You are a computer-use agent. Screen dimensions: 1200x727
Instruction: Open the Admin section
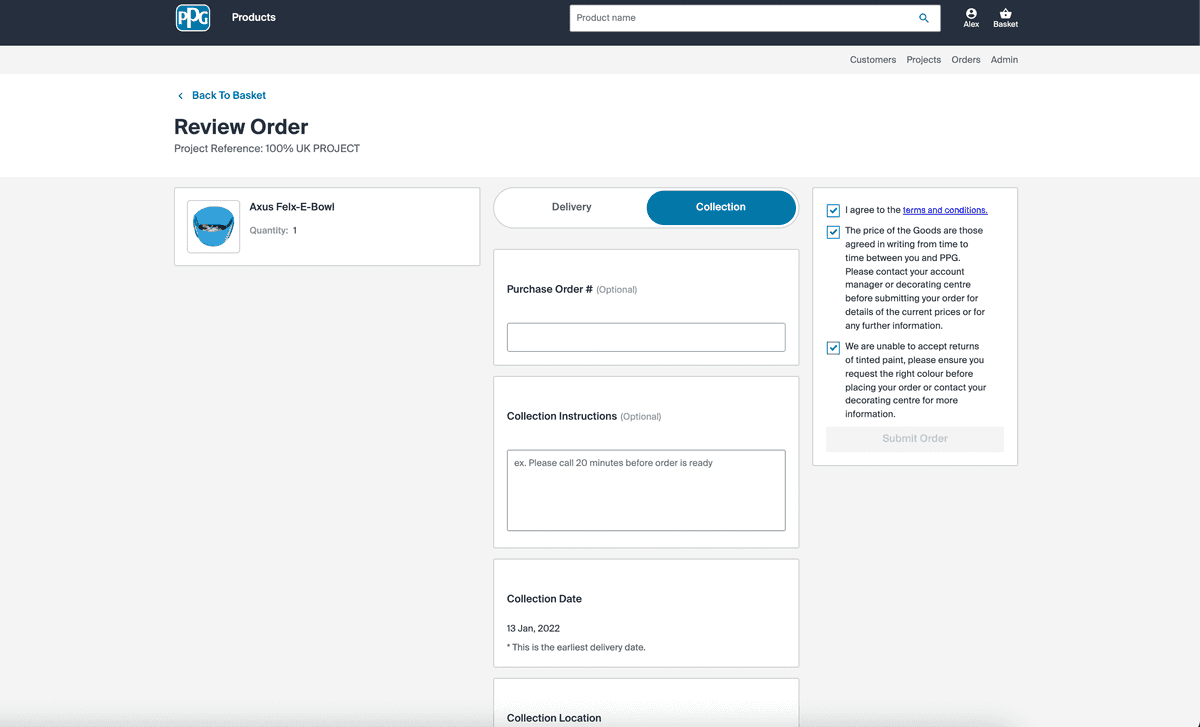[x=1004, y=60]
